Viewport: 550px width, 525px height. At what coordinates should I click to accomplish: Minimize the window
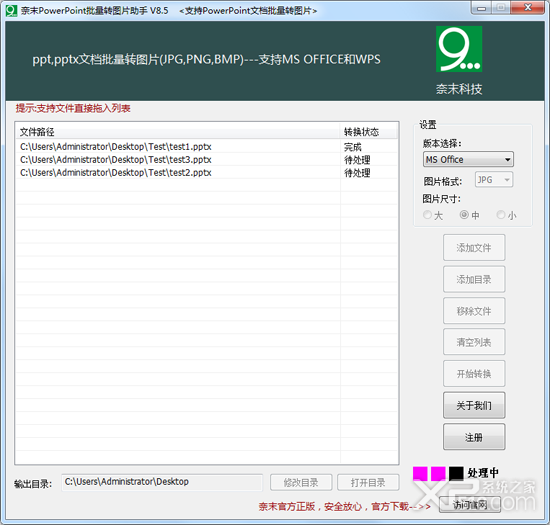click(x=481, y=8)
